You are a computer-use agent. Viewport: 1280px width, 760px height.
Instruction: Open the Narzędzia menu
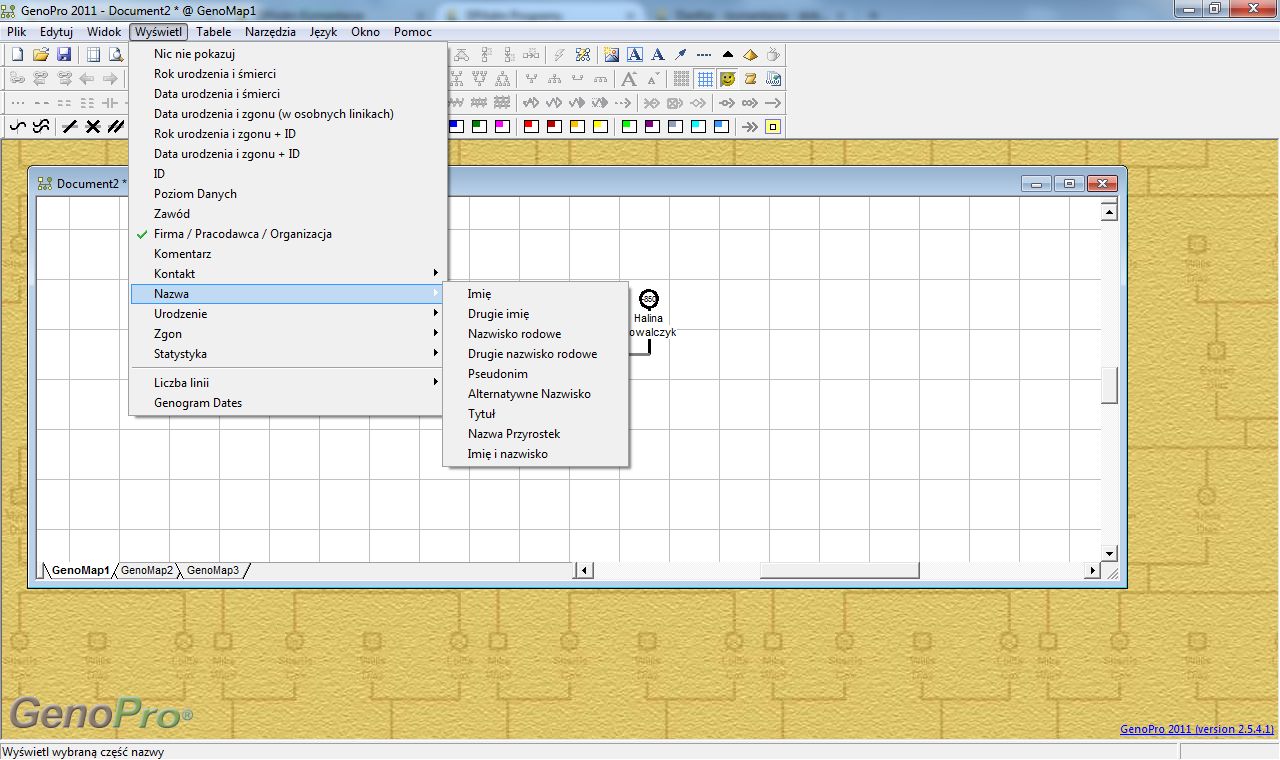point(270,32)
